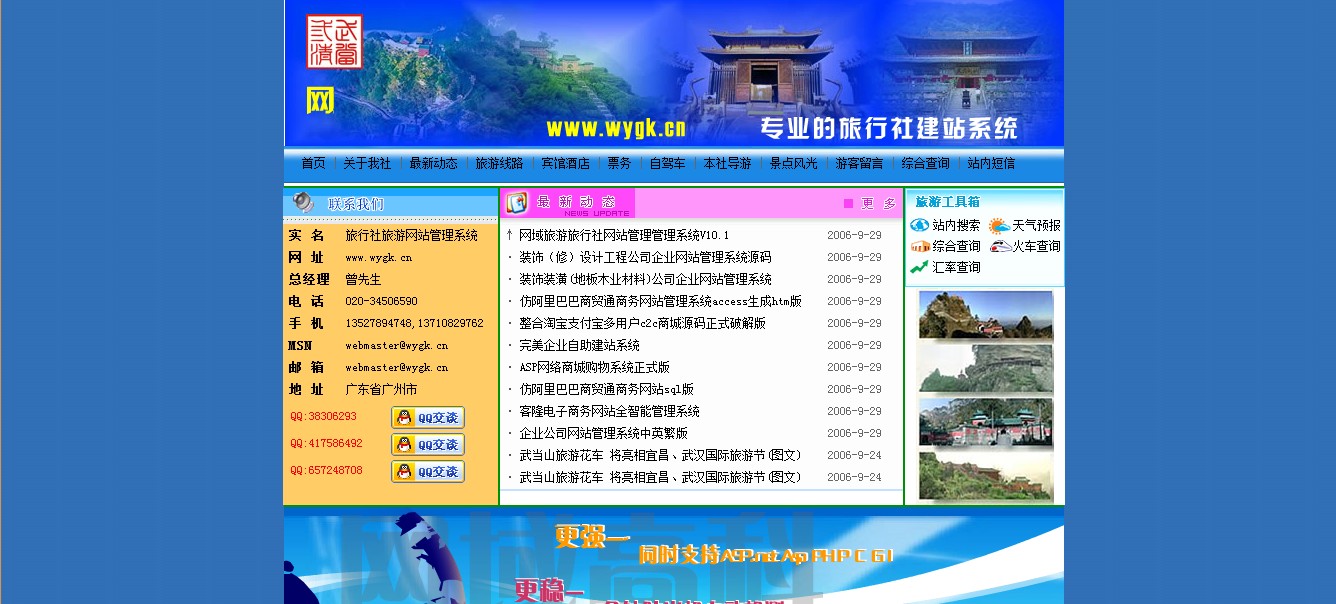Click the orange icon beside 综合查询
The width and height of the screenshot is (1336, 604).
pos(920,246)
